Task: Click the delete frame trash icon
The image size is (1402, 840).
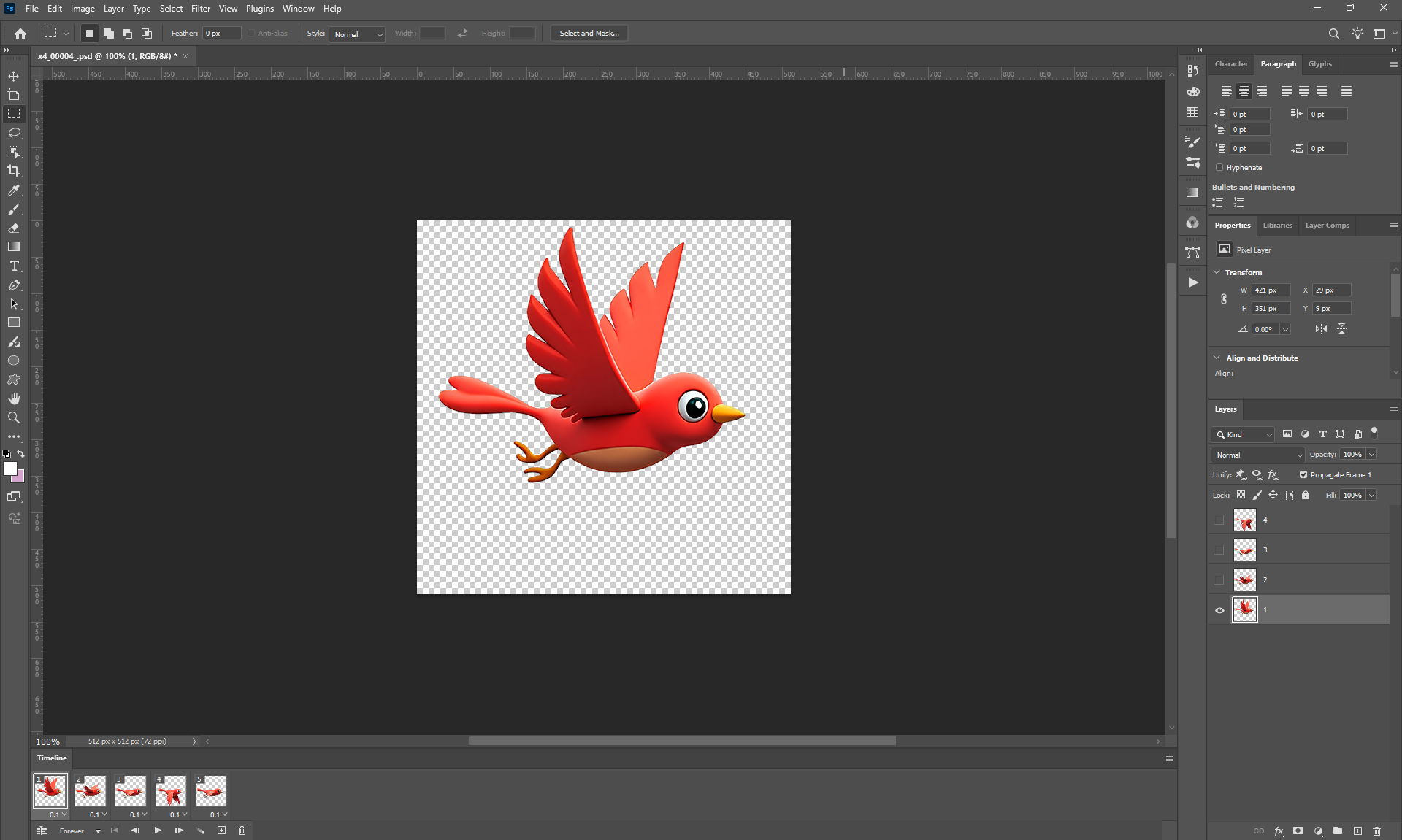Action: 242,831
